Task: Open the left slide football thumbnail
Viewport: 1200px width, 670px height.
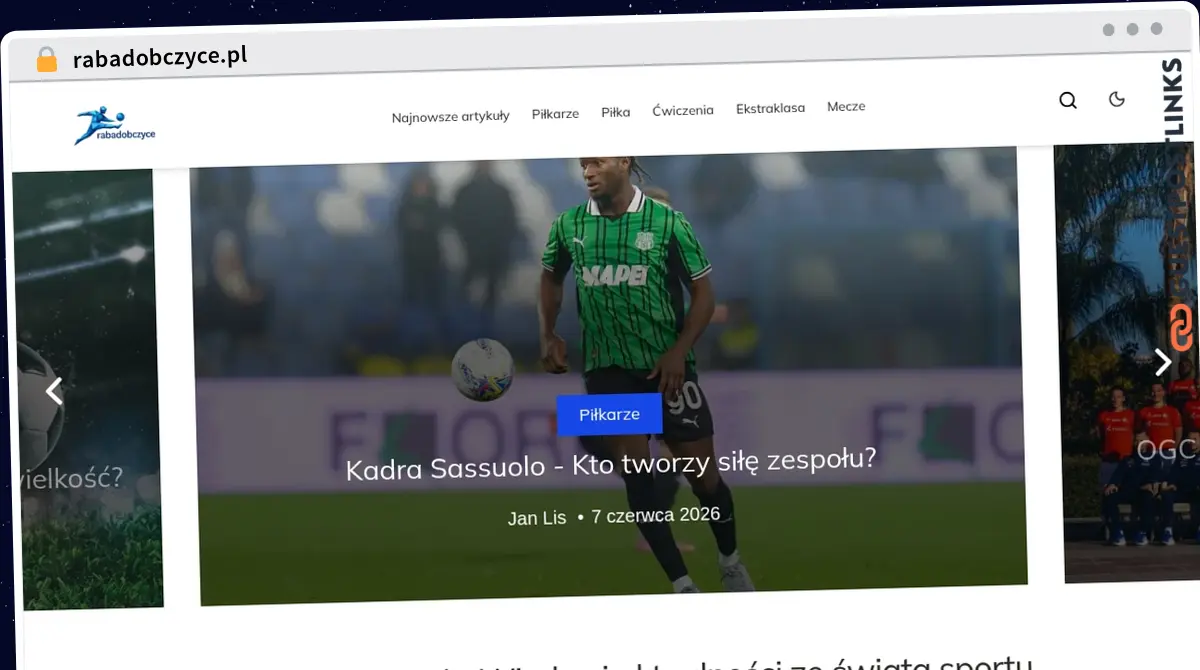Action: pyautogui.click(x=88, y=390)
